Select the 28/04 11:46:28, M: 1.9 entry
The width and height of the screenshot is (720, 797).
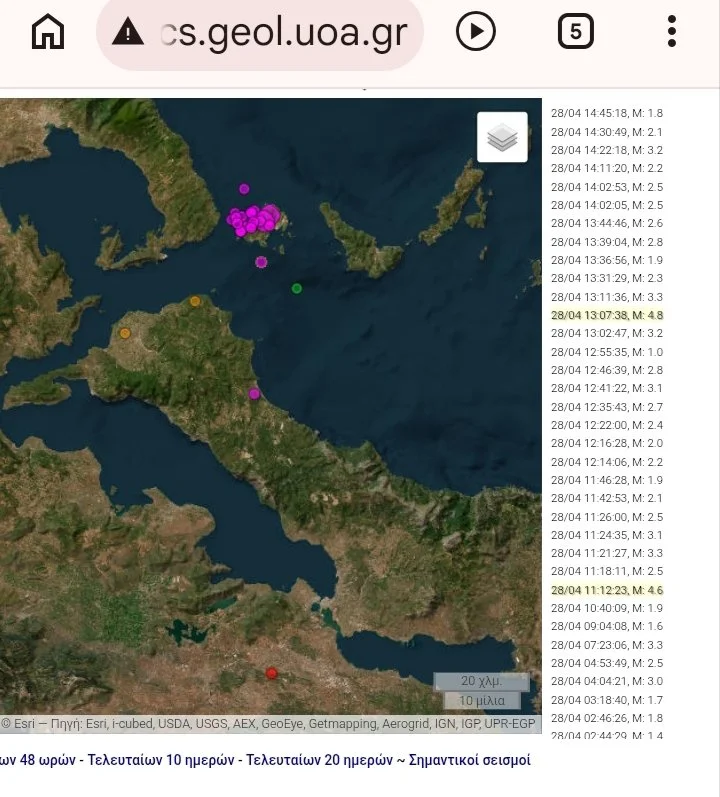[607, 480]
